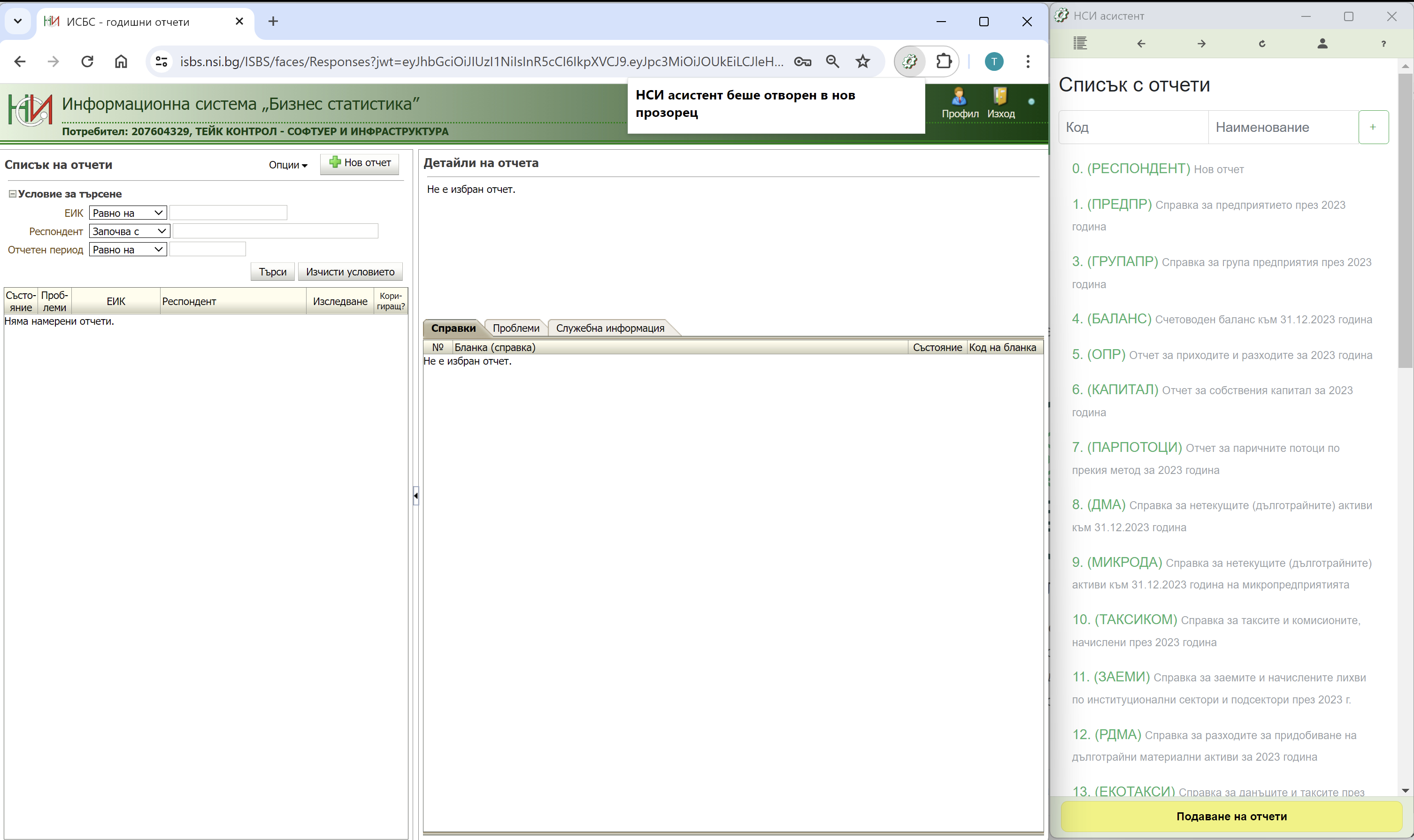Switch to the Проблеми tab
The height and width of the screenshot is (840, 1414).
516,328
